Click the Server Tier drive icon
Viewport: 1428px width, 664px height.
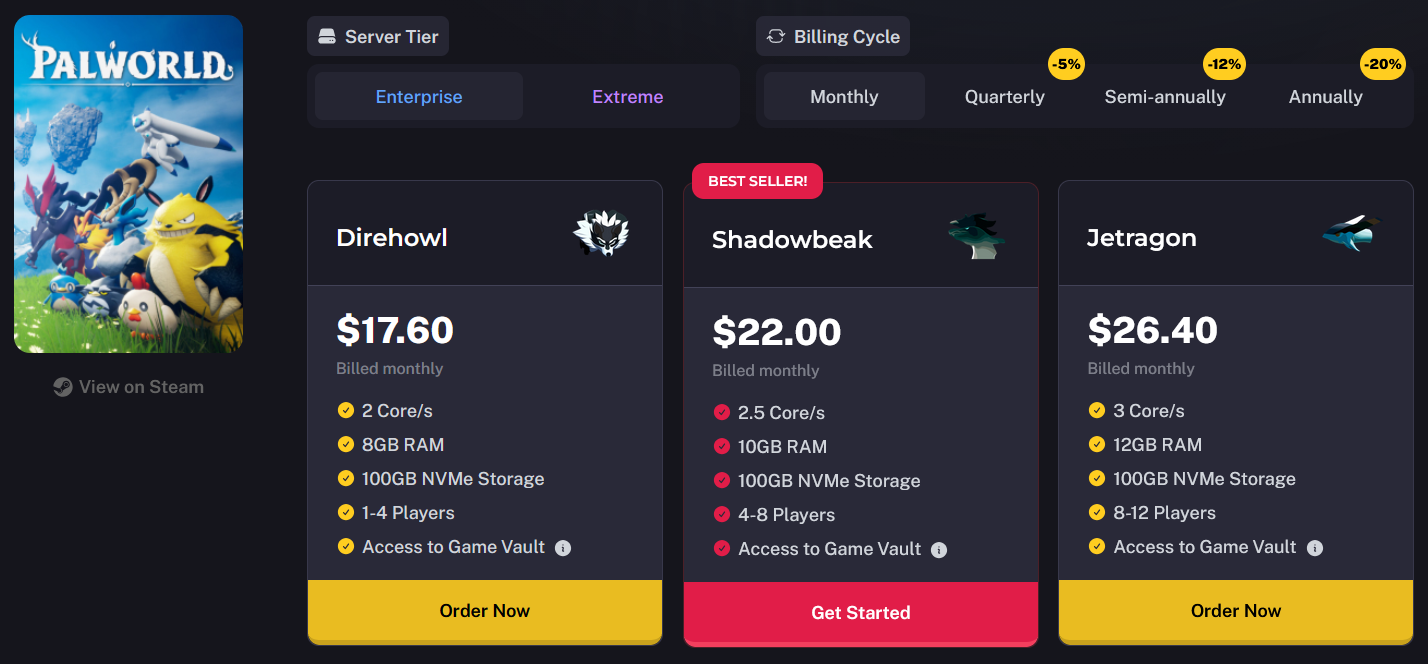tap(326, 37)
